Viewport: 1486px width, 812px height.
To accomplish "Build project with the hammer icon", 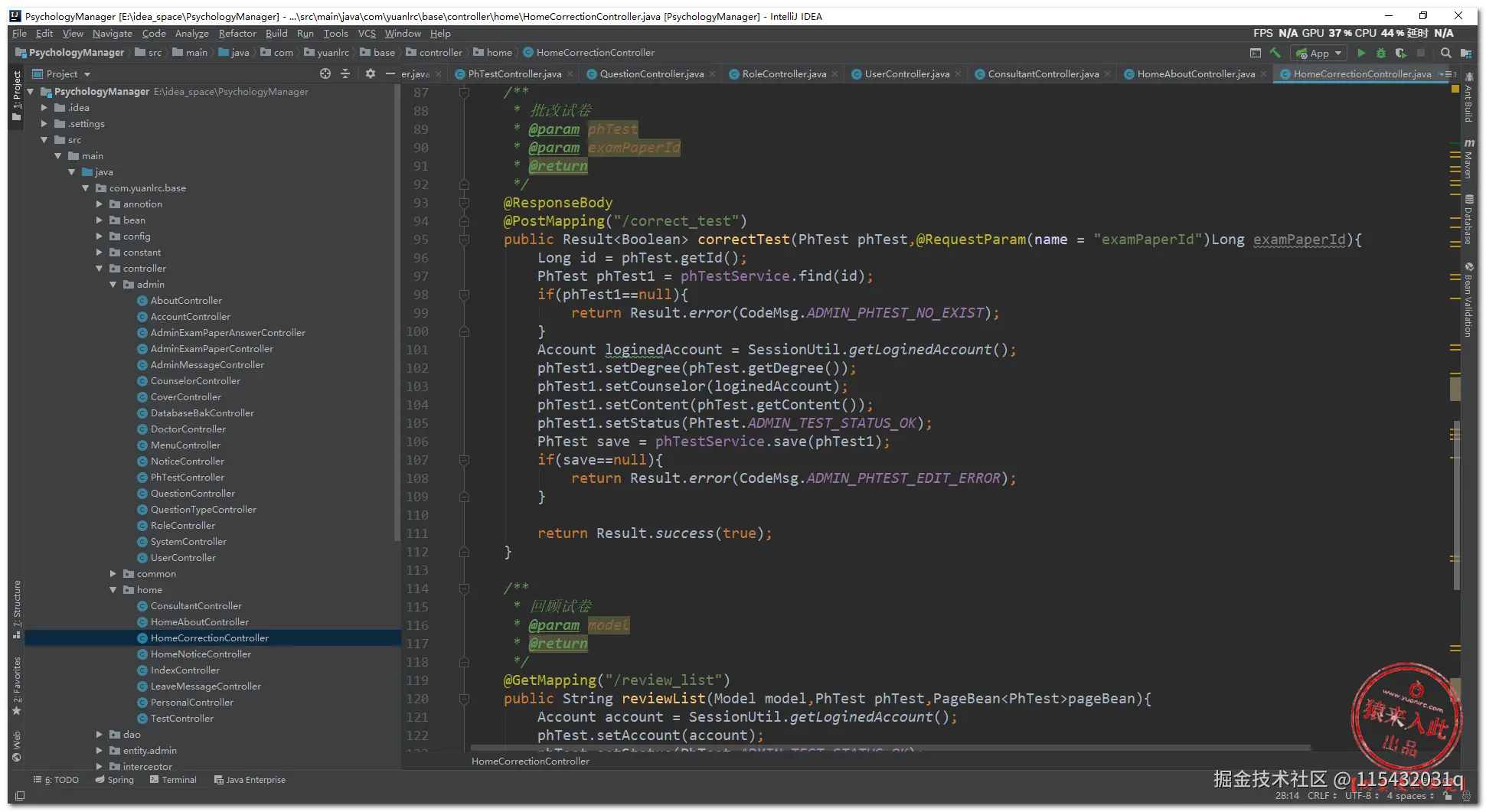I will 1275,53.
